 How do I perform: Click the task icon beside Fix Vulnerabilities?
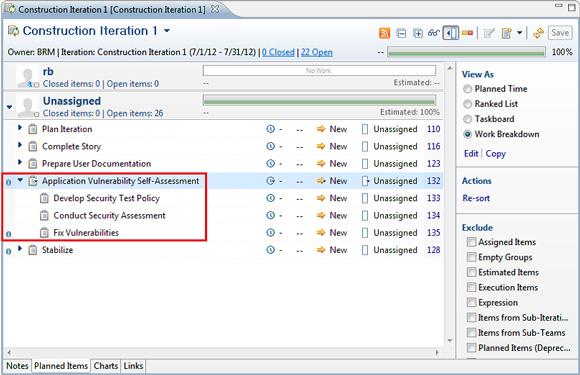click(x=44, y=233)
